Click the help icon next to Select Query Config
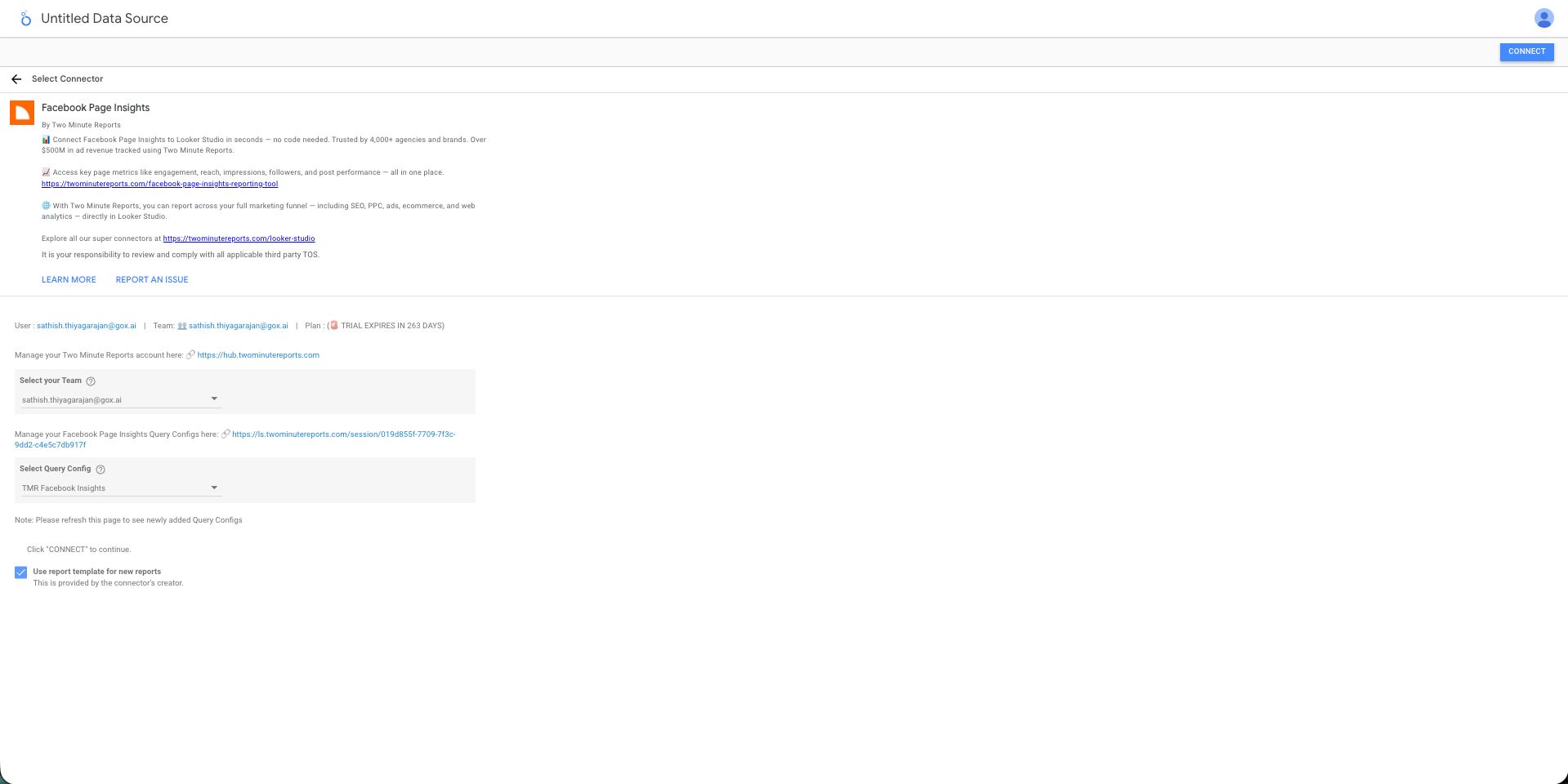 [100, 470]
